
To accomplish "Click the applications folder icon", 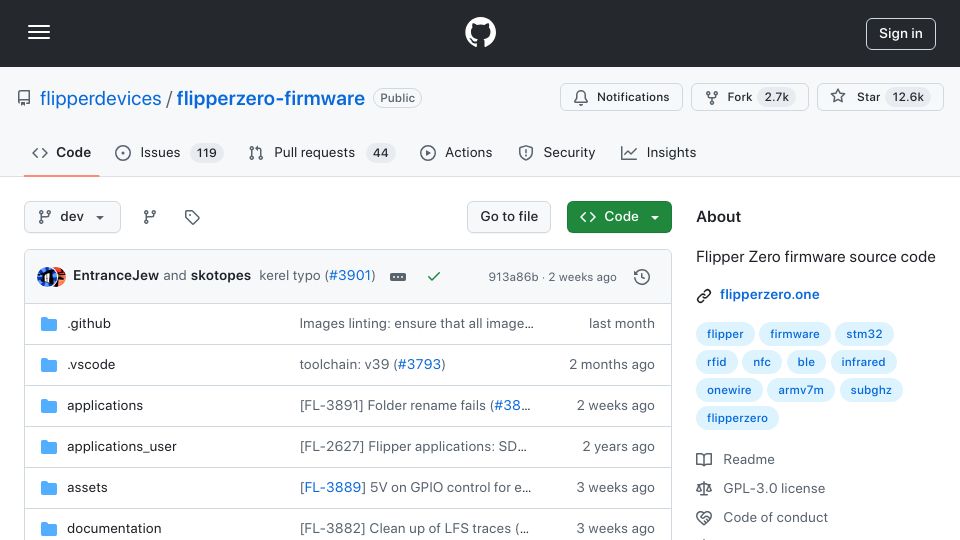I will pyautogui.click(x=49, y=406).
